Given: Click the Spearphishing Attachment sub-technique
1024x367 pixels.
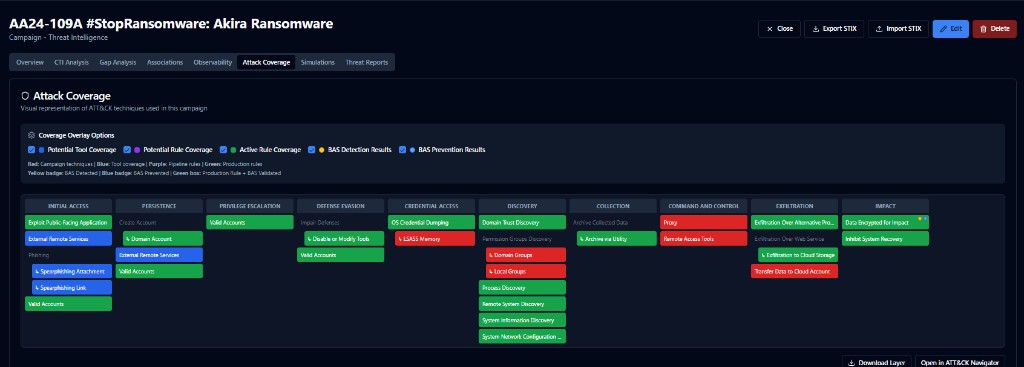Looking at the screenshot, I should coord(72,271).
